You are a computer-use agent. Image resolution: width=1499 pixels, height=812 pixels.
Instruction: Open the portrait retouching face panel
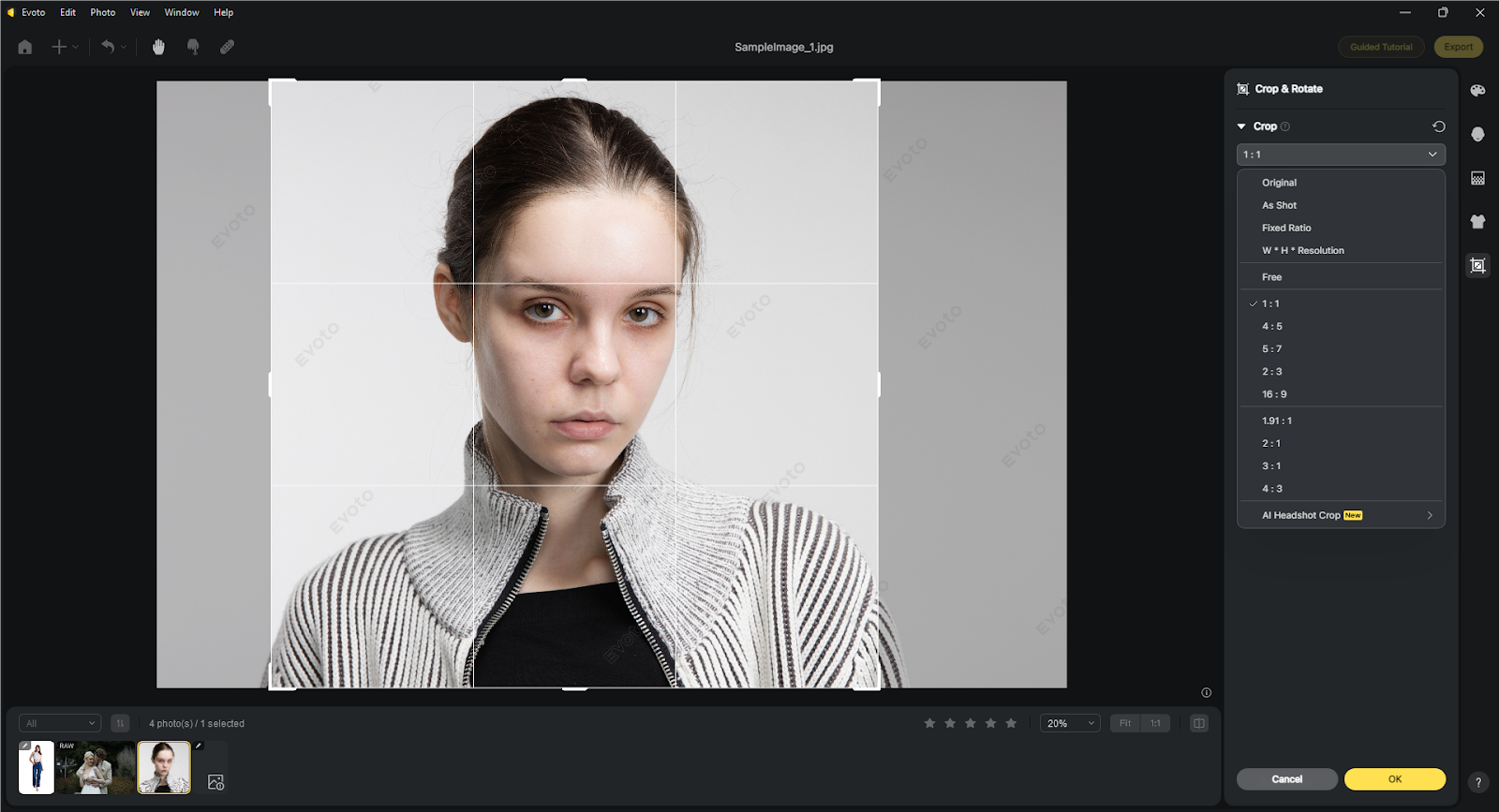click(1477, 134)
